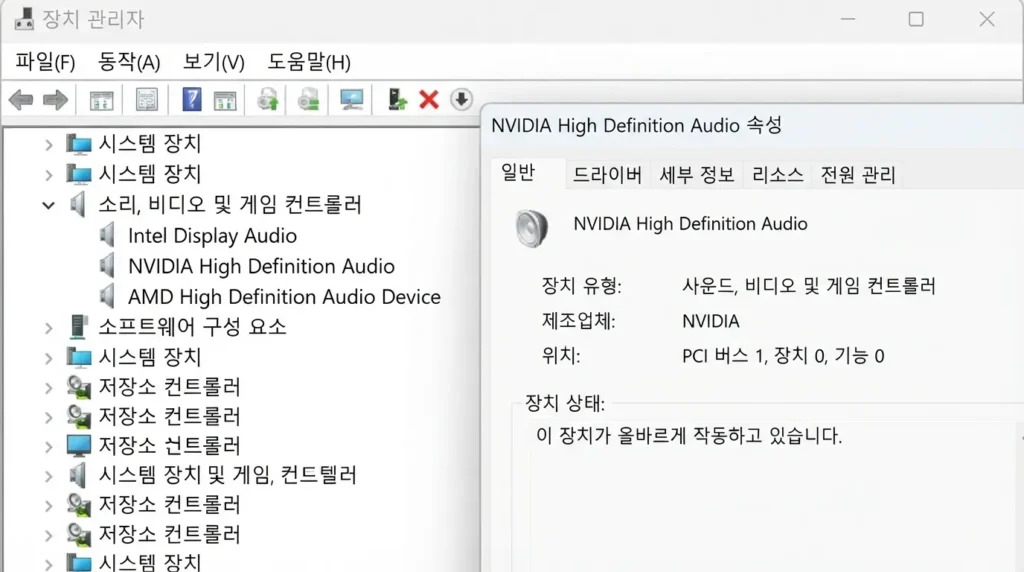Scan for hardware changes monitor icon
1024x572 pixels.
[x=351, y=100]
